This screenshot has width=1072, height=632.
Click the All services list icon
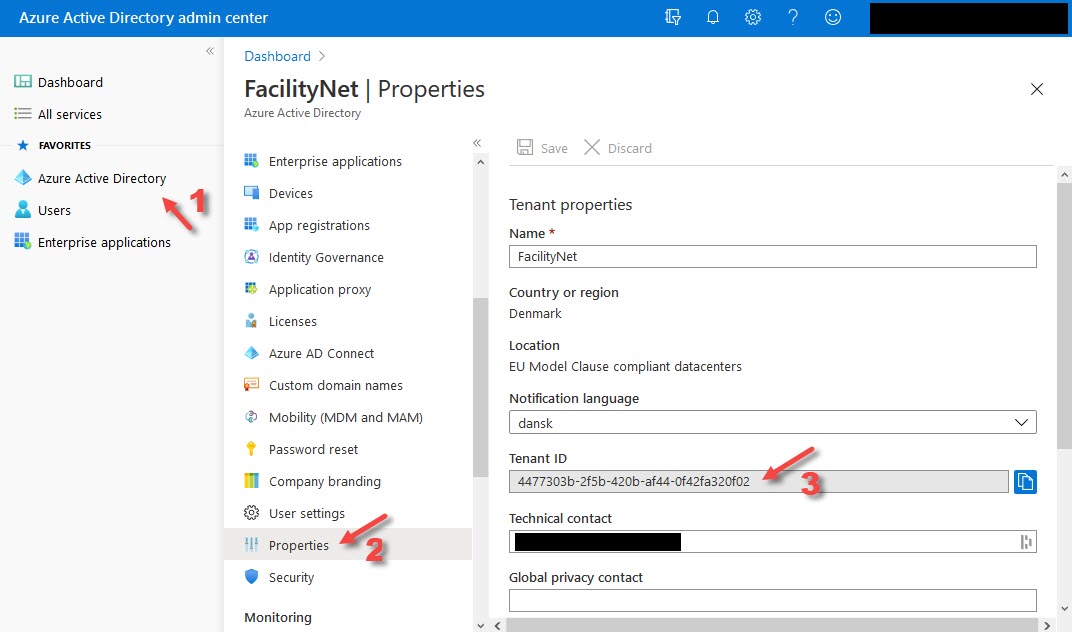[23, 114]
